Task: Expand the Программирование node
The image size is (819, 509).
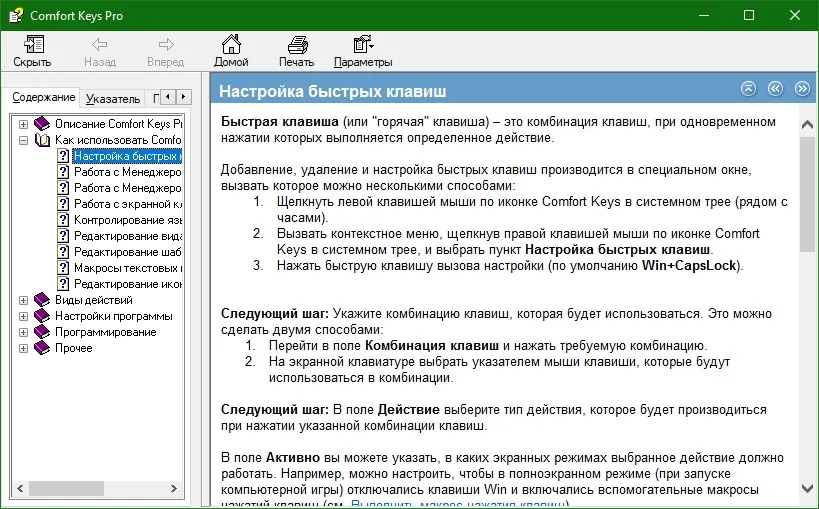Action: pyautogui.click(x=24, y=332)
